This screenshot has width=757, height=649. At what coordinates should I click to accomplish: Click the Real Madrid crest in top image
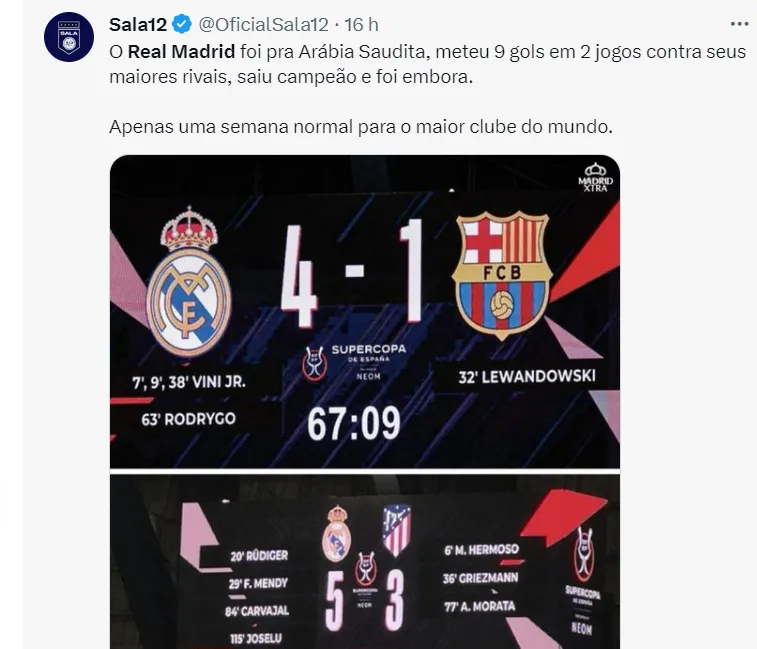(x=189, y=281)
